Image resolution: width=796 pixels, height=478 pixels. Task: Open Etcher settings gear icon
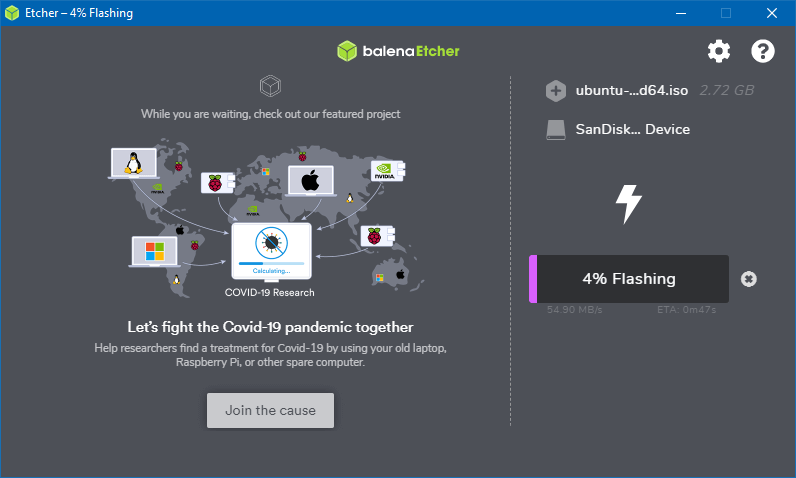[719, 51]
